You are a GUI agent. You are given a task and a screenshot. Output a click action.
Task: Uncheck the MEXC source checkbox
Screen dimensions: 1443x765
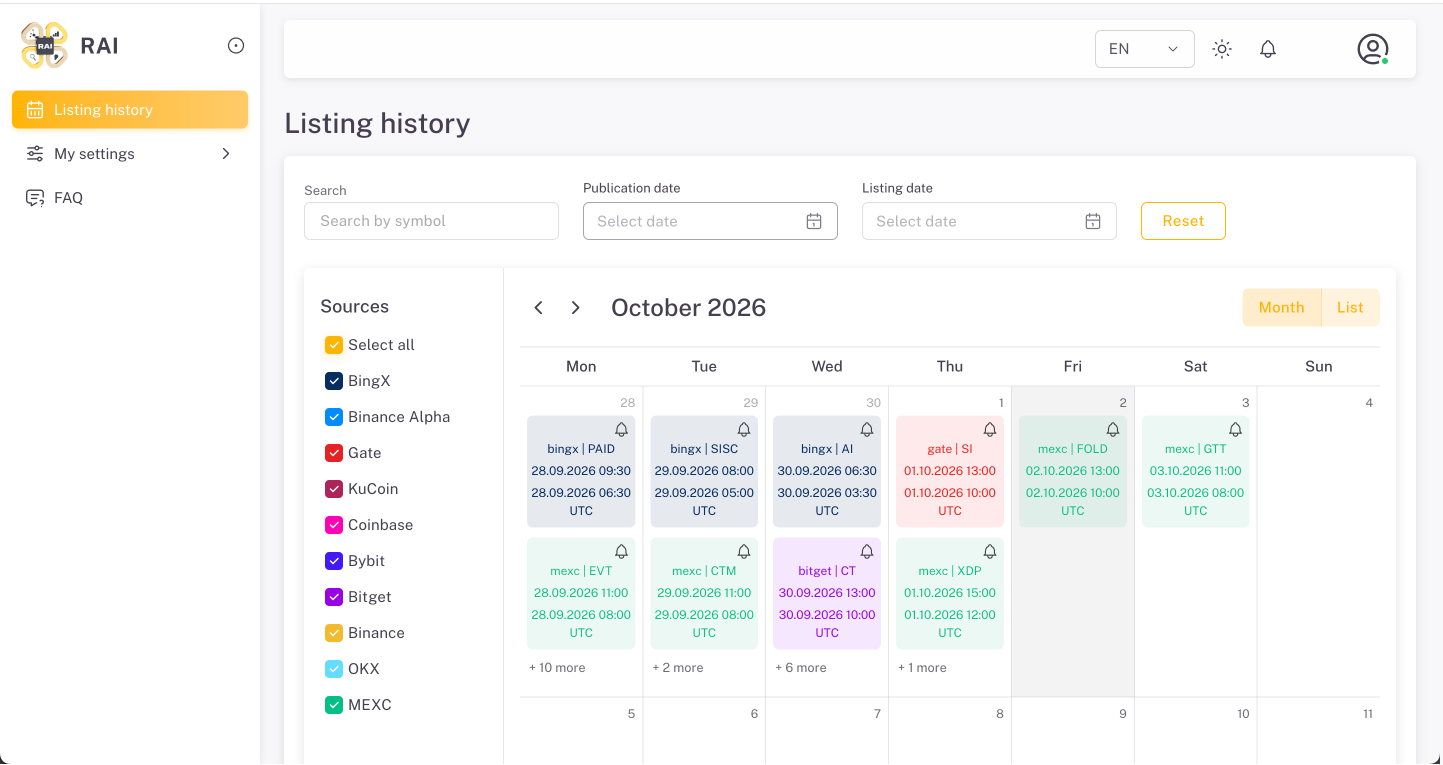click(334, 705)
